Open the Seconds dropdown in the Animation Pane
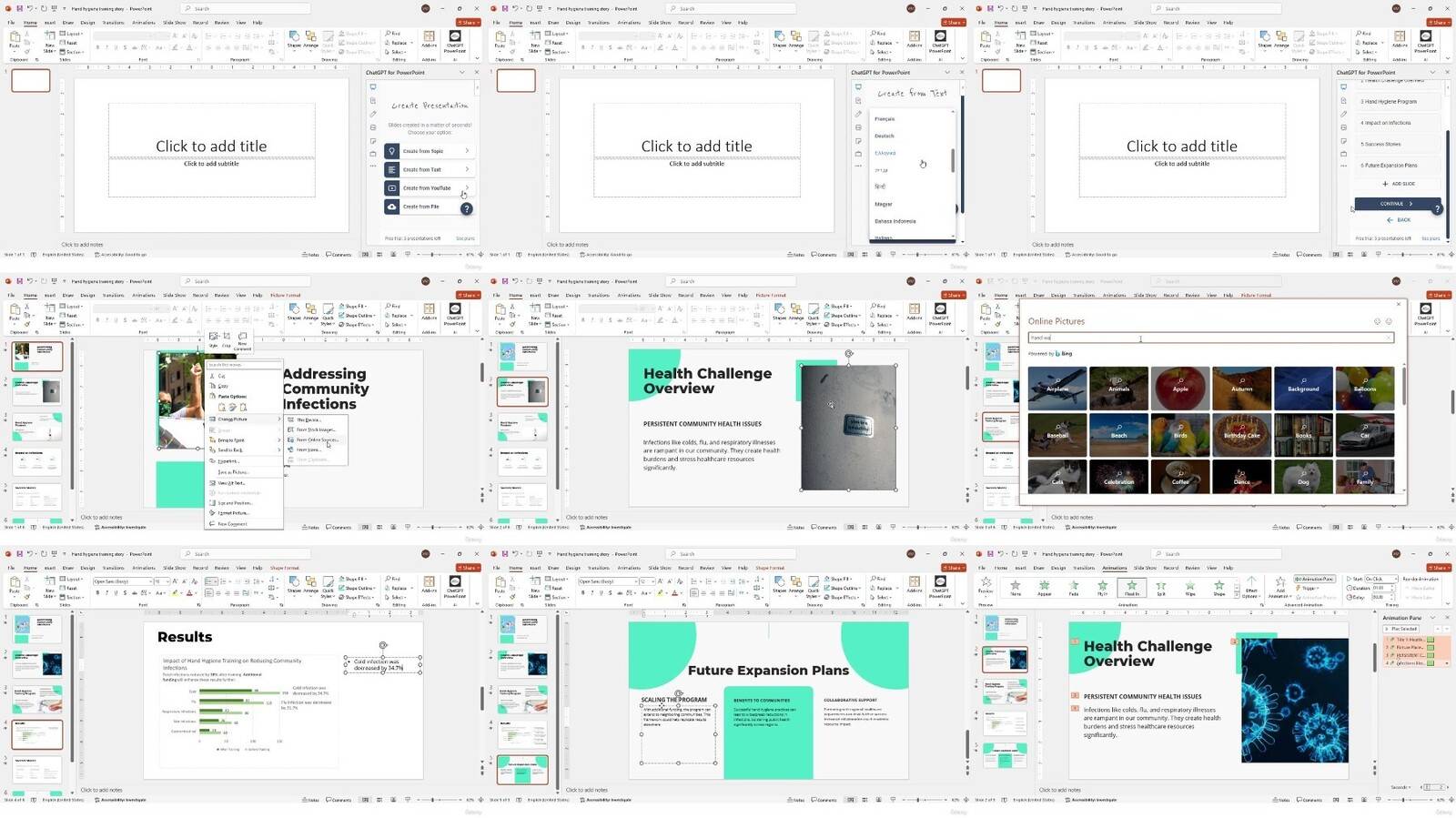Viewport: 1456px width, 818px height. 1401,787
